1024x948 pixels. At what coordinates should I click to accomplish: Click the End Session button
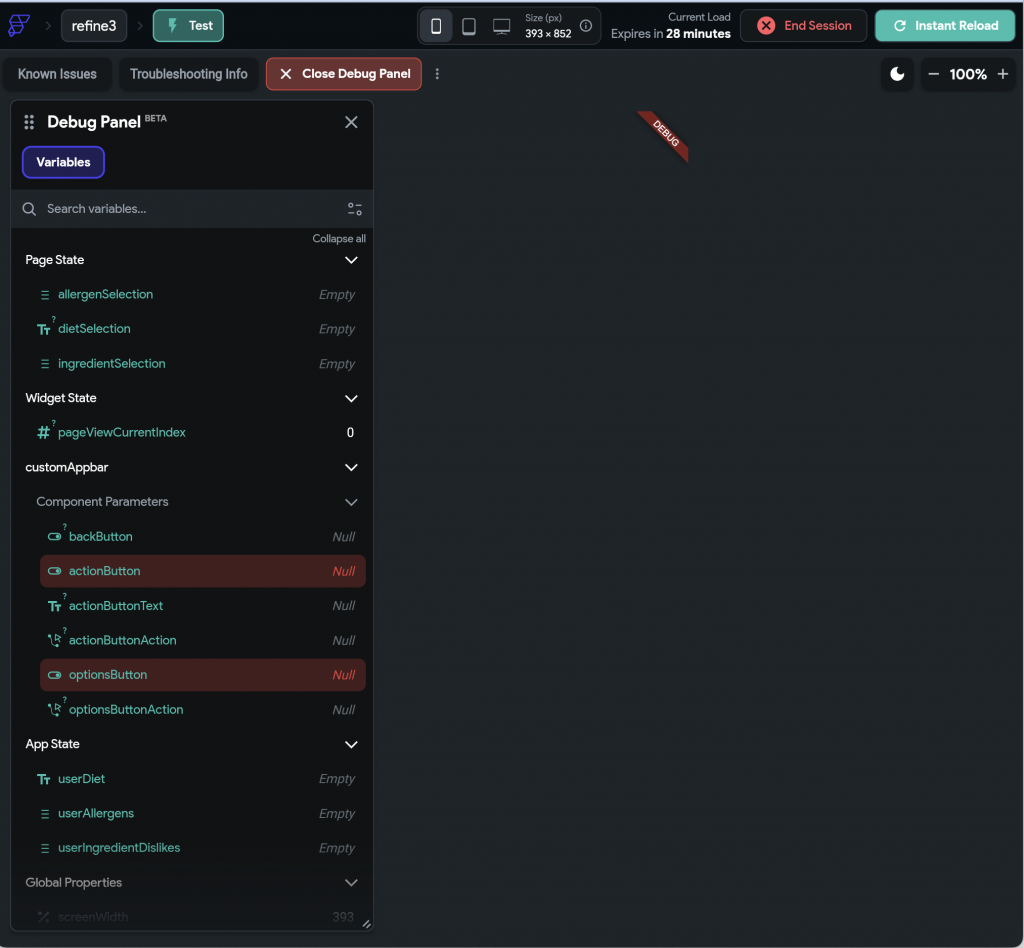pos(803,25)
